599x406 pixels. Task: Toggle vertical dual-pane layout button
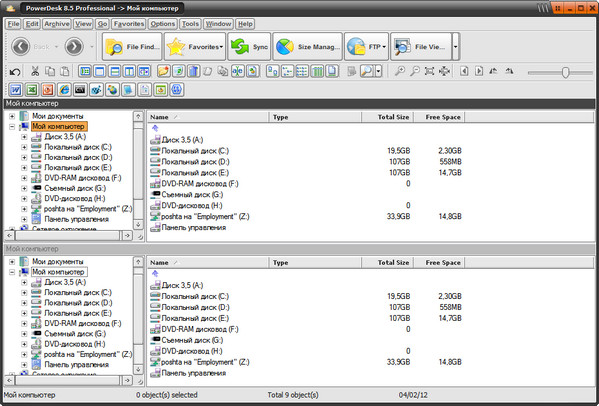(129, 71)
